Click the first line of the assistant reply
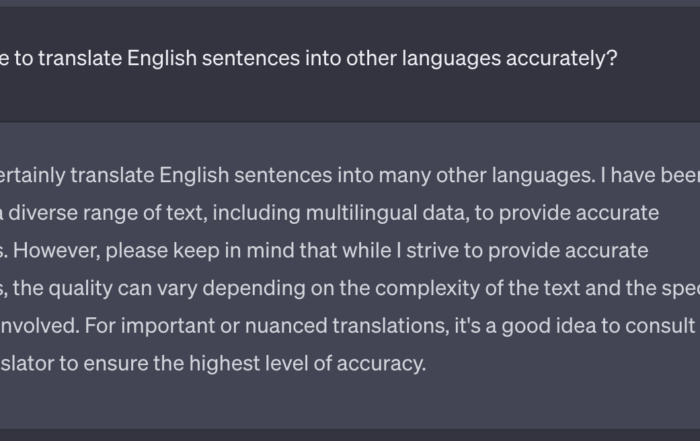Image resolution: width=700 pixels, height=441 pixels. coord(350,175)
